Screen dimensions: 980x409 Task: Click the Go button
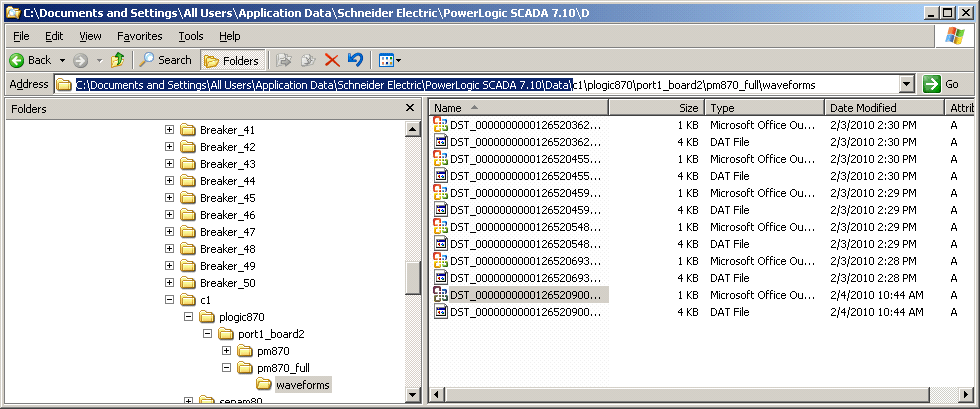click(941, 84)
